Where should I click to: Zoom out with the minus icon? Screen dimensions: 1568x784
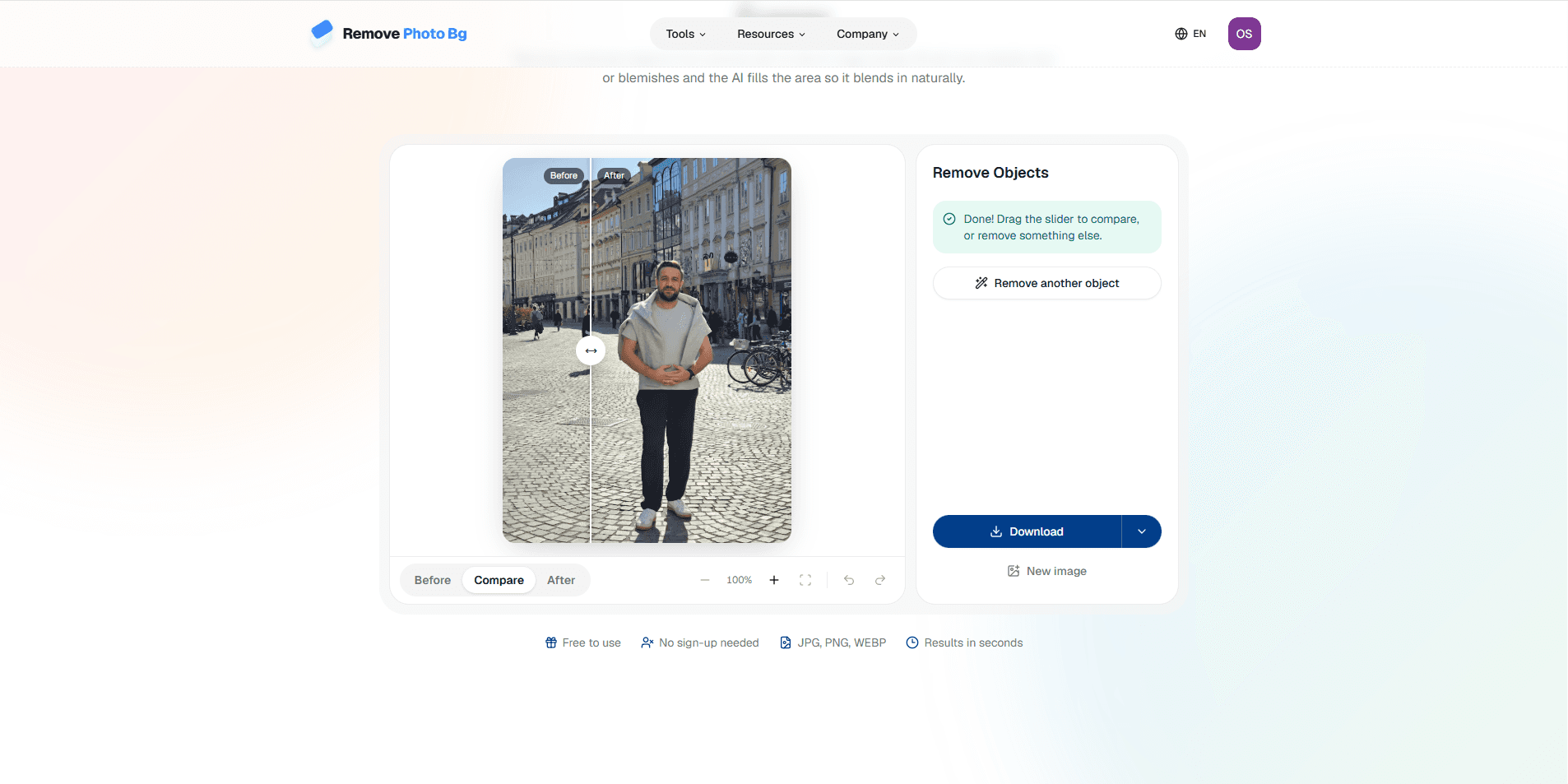705,580
